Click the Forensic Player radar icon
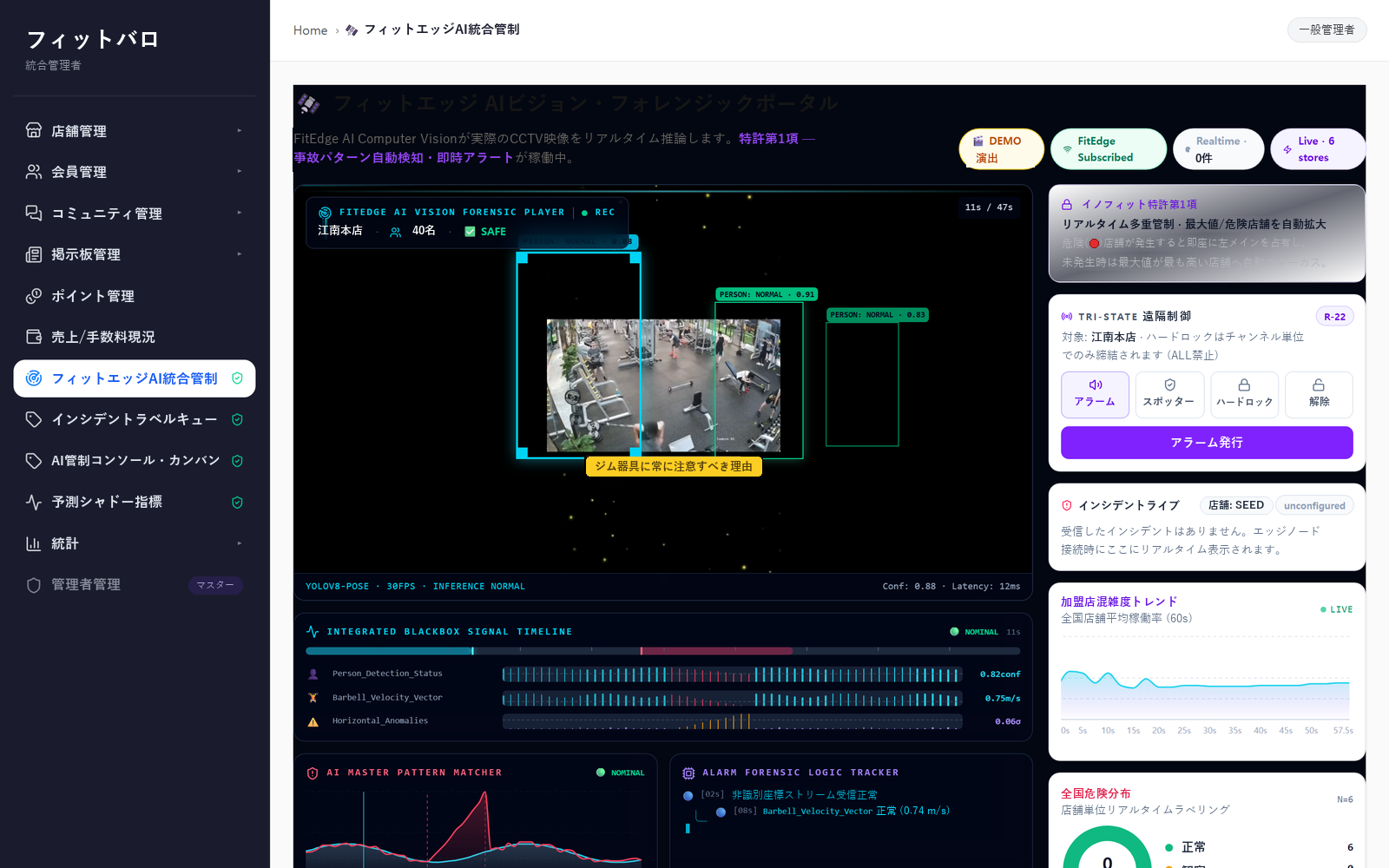The height and width of the screenshot is (868, 1389). [326, 213]
